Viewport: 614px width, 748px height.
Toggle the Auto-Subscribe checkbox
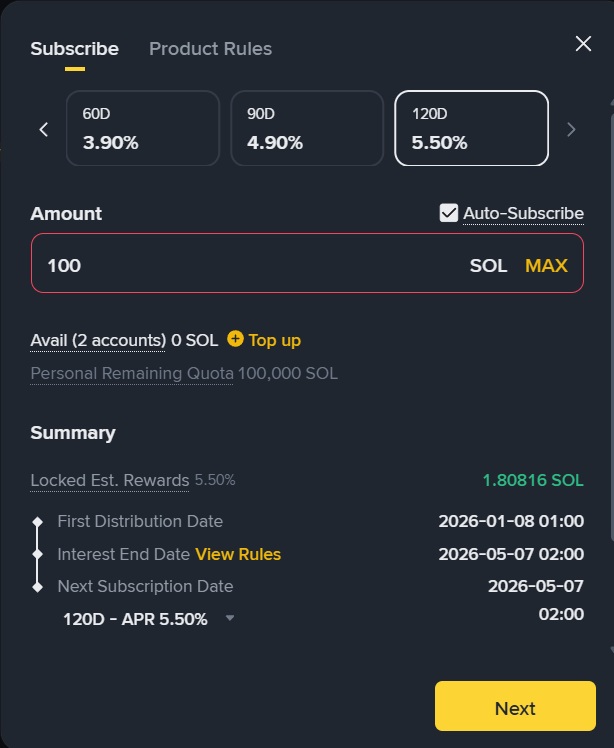[449, 213]
